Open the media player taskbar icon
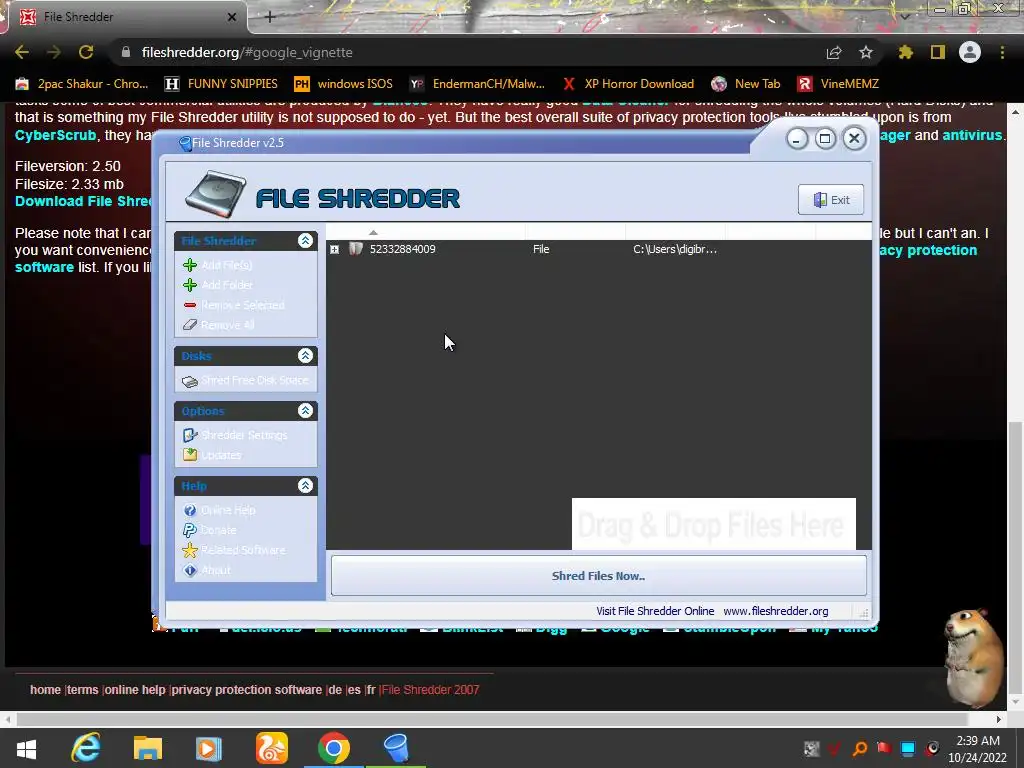 coord(209,748)
